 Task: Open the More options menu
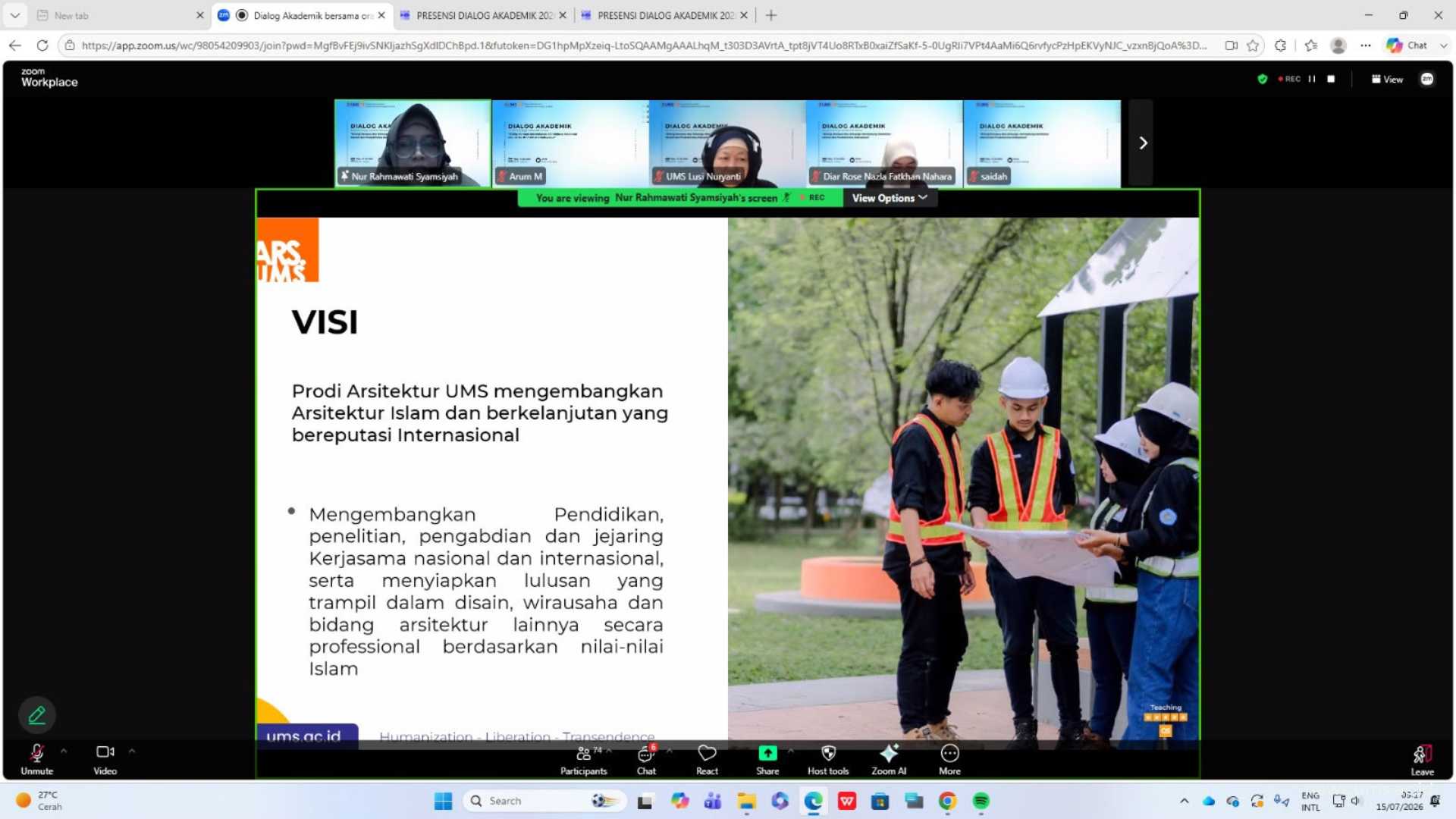(x=949, y=760)
